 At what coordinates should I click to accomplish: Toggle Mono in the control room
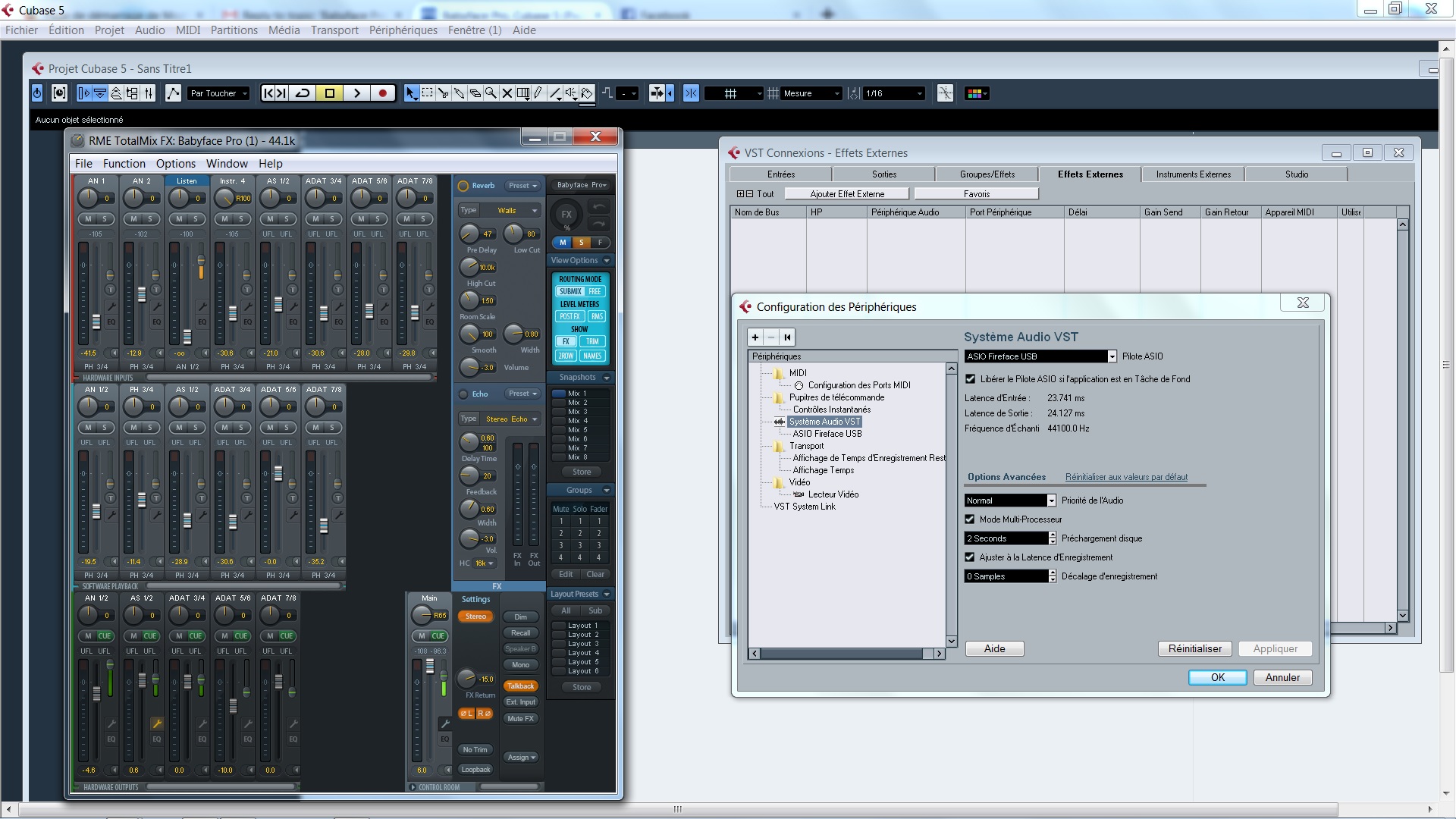coord(521,665)
